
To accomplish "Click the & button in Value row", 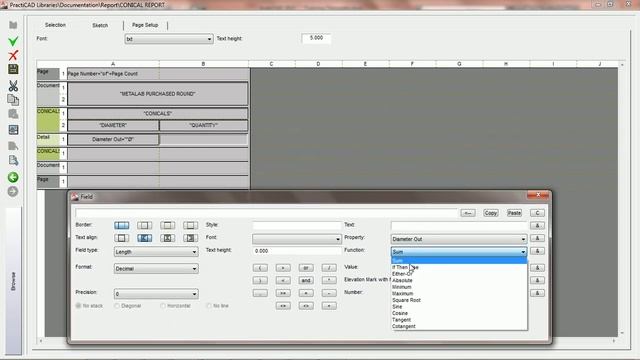I will [537, 268].
